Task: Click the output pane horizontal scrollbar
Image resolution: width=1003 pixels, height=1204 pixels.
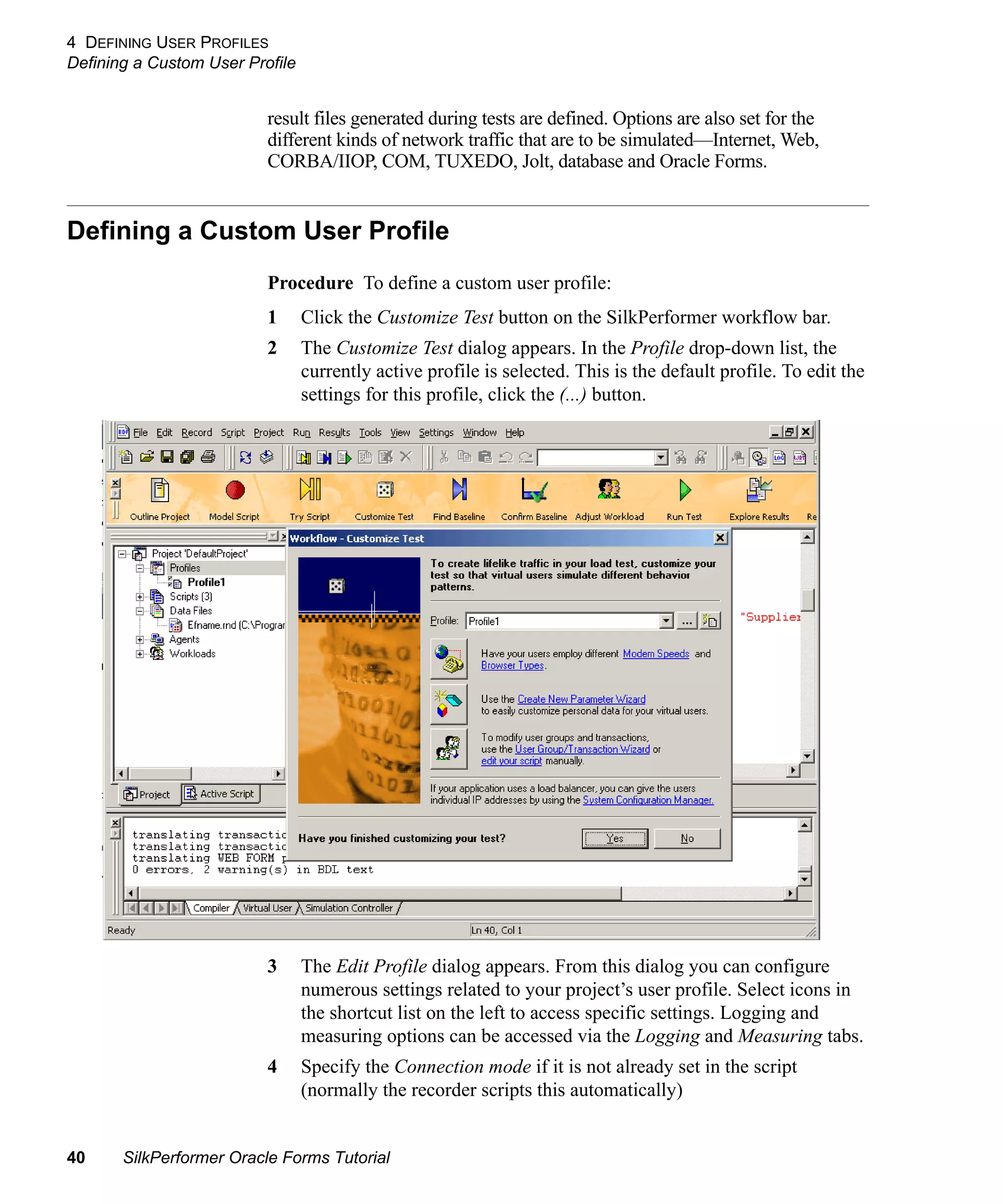Action: (460, 892)
